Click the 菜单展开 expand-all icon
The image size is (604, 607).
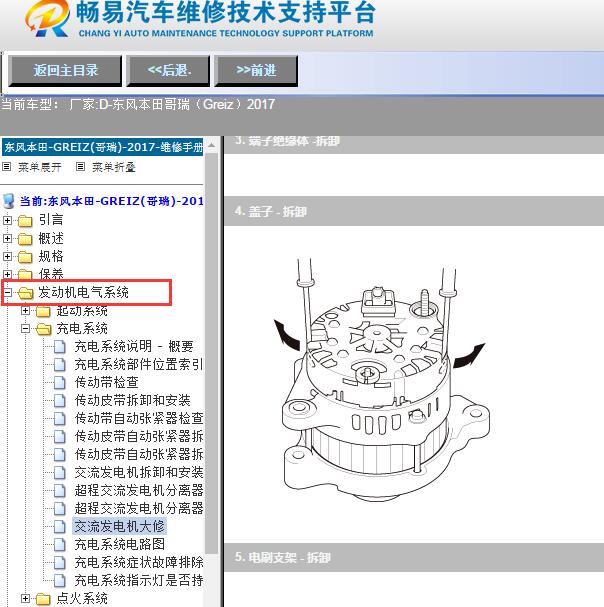tap(6, 167)
